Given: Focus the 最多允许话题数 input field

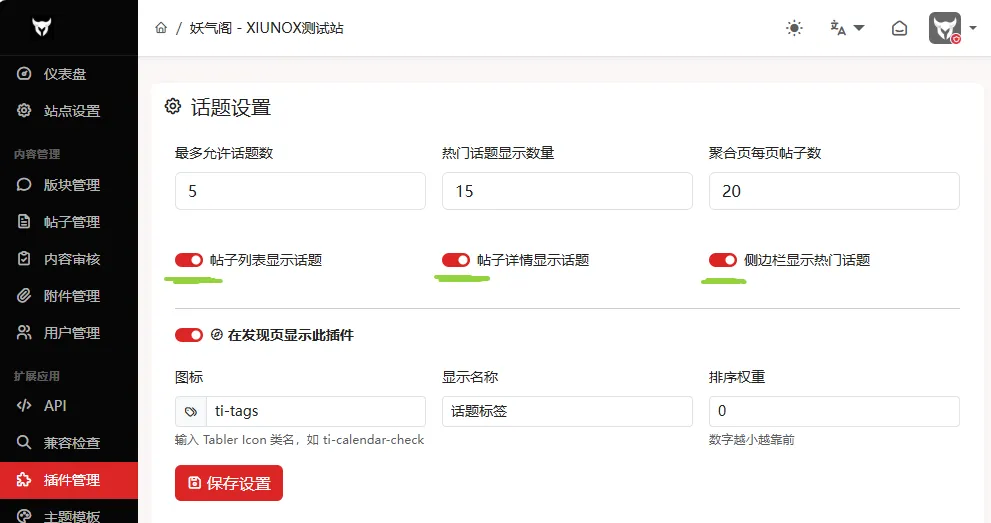Looking at the screenshot, I should (x=300, y=191).
